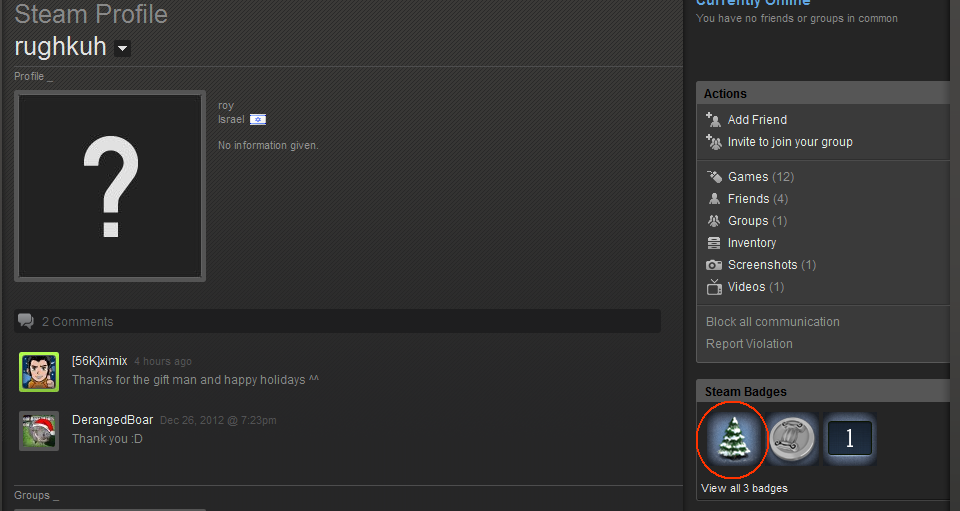The width and height of the screenshot is (960, 511).
Task: View the Friends (4) list
Action: point(757,199)
